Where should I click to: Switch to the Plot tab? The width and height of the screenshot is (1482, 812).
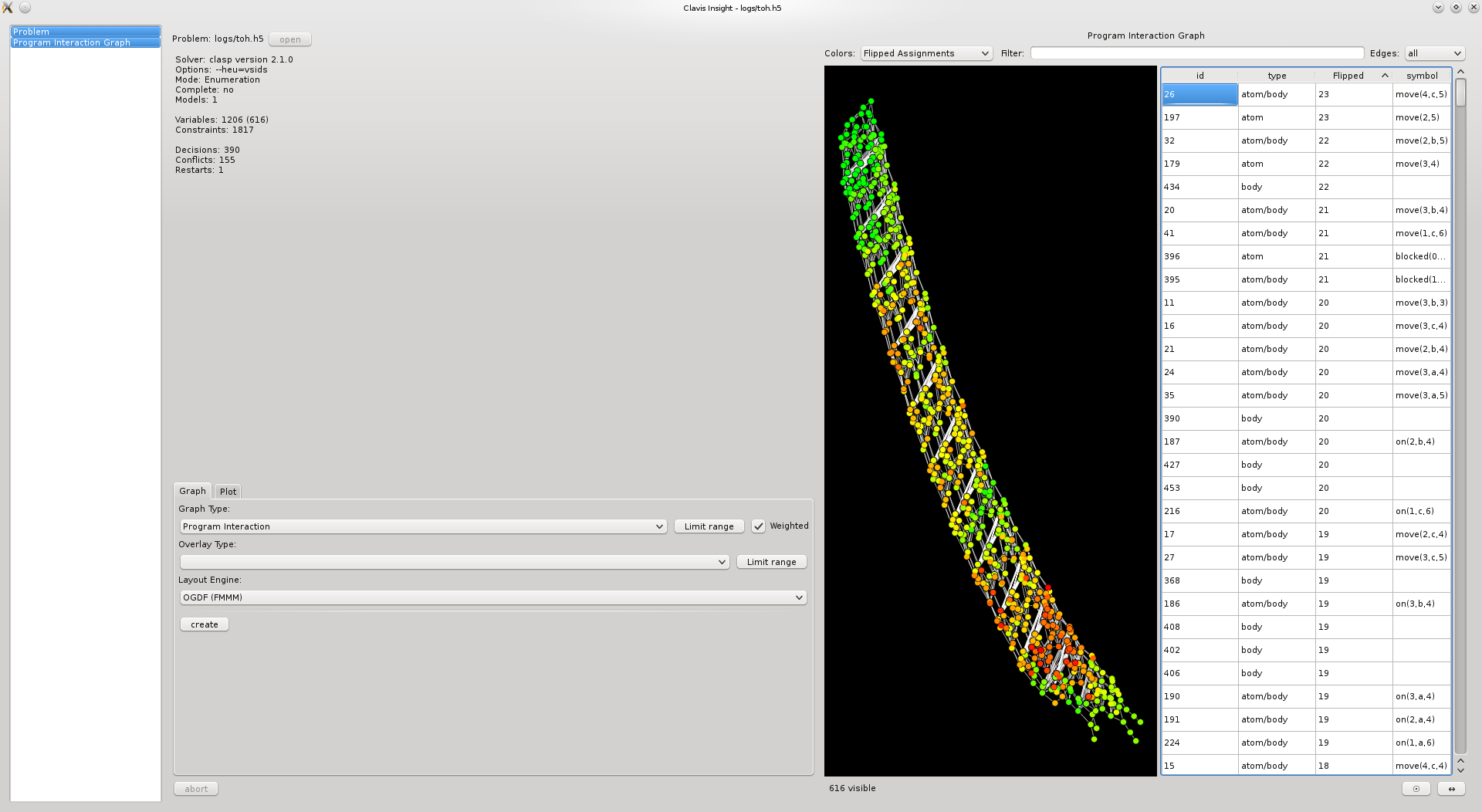point(228,492)
